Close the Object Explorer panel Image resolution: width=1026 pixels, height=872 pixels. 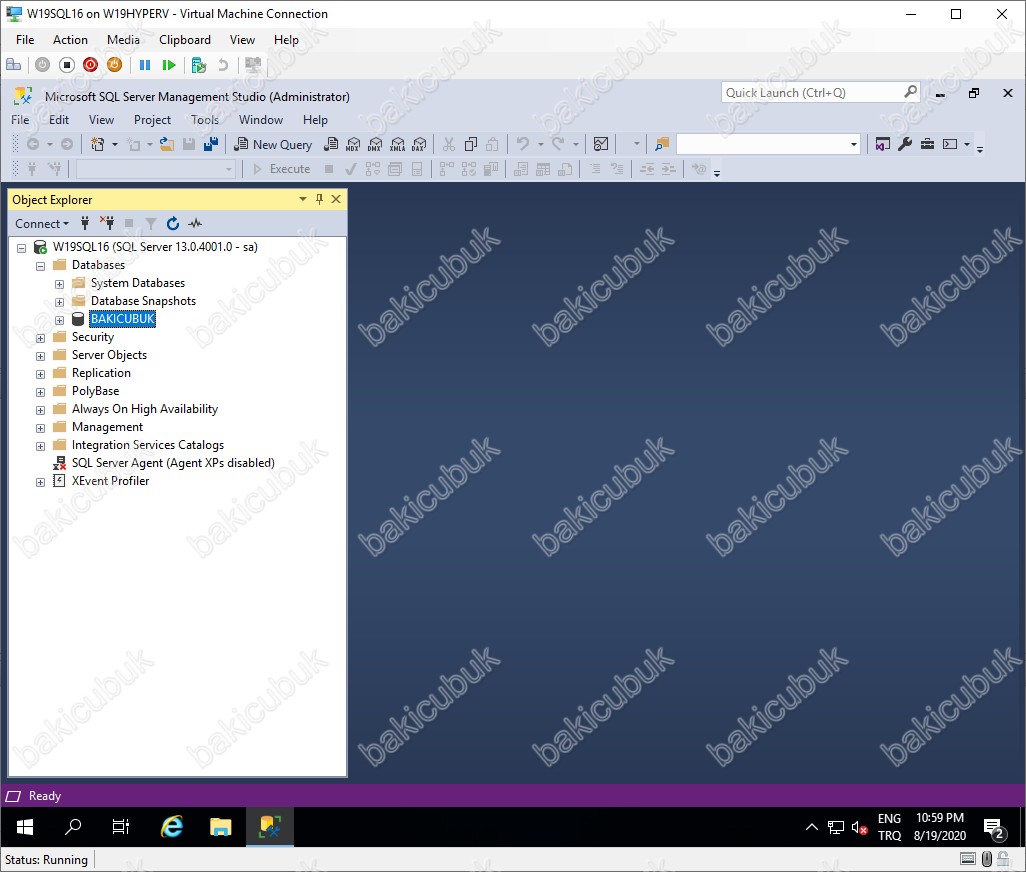(x=336, y=200)
